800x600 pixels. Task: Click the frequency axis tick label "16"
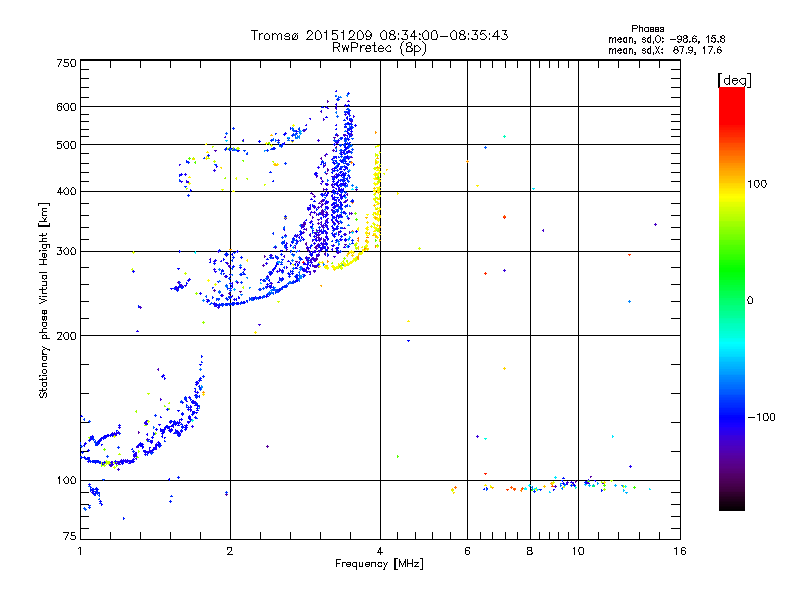click(x=680, y=551)
